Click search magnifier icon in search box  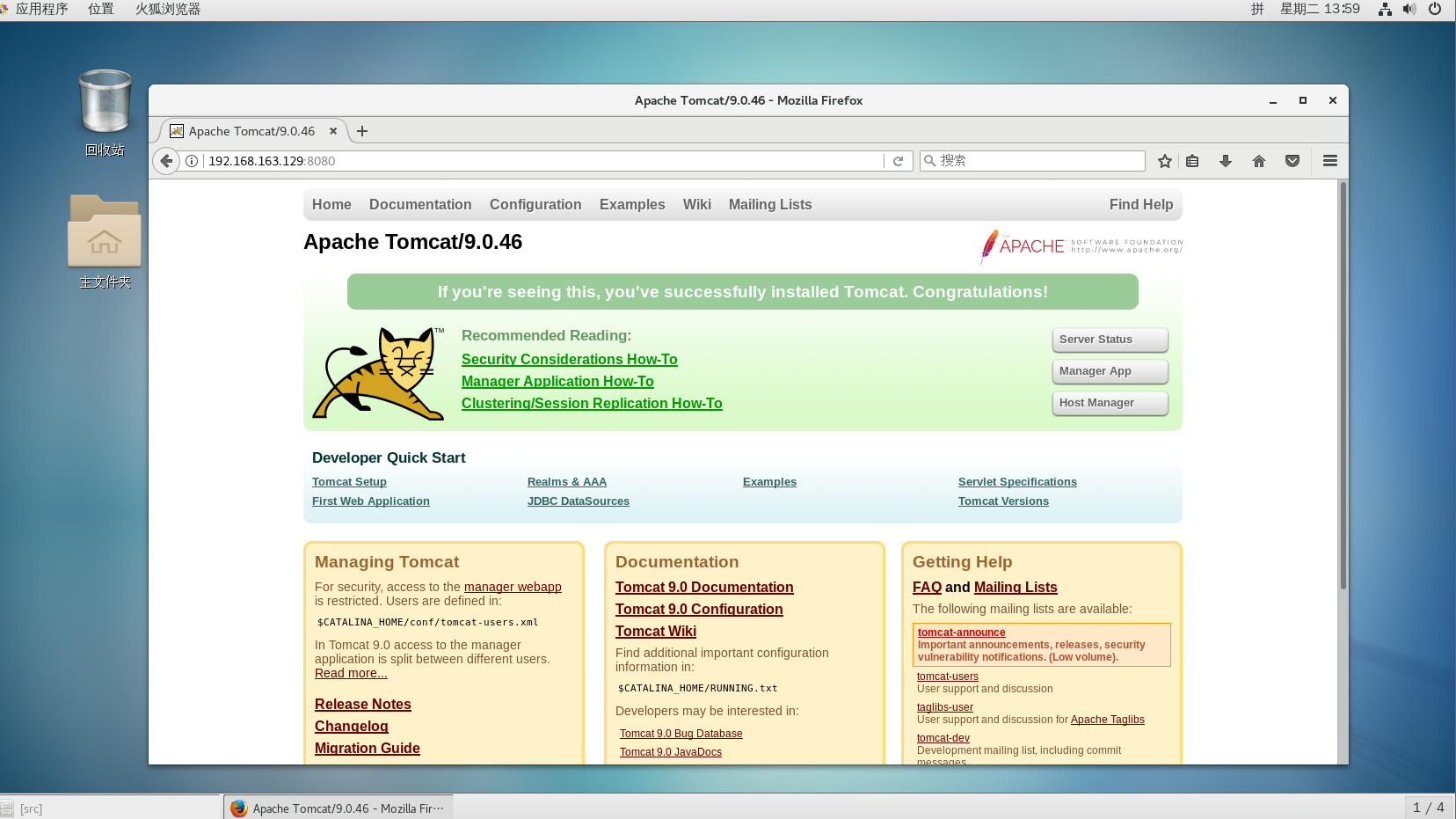pos(929,161)
